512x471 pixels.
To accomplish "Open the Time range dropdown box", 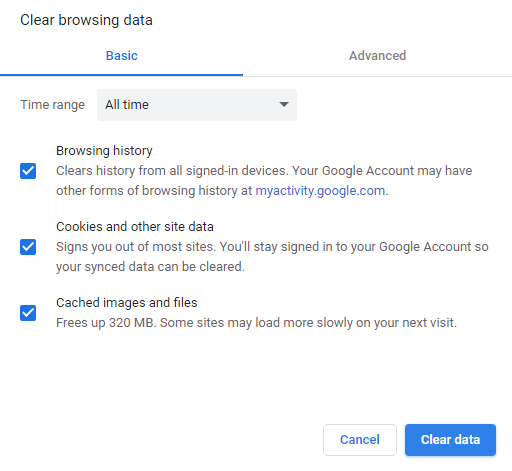I will point(197,105).
